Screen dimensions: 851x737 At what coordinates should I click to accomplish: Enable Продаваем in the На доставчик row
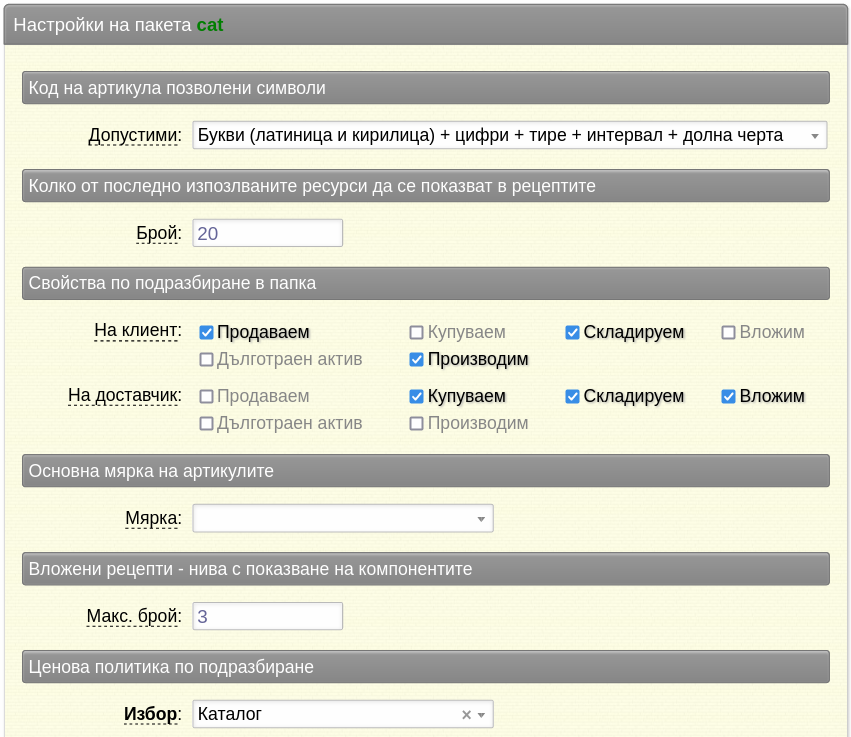(x=206, y=396)
